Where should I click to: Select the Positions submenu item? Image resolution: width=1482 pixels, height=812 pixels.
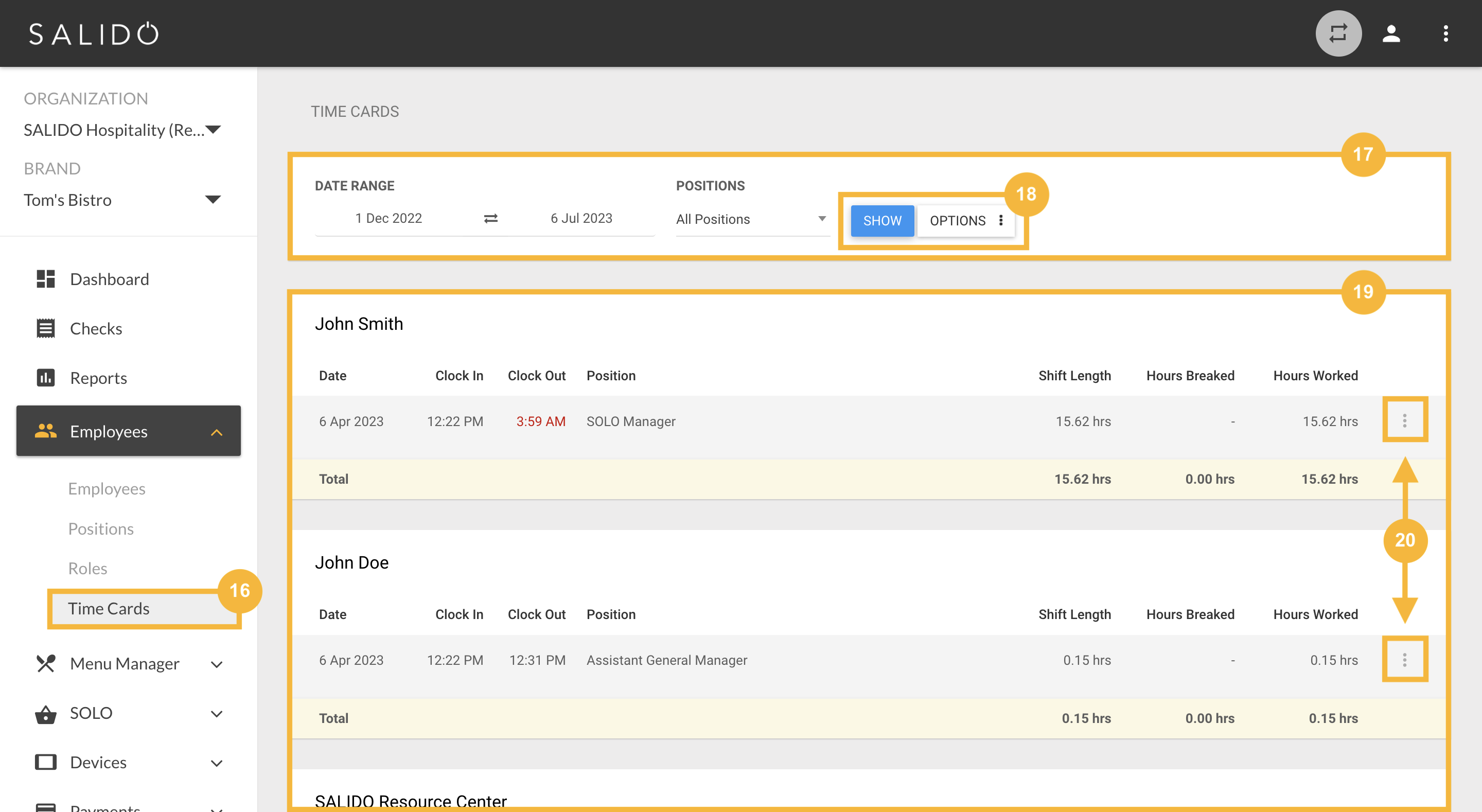click(x=101, y=529)
